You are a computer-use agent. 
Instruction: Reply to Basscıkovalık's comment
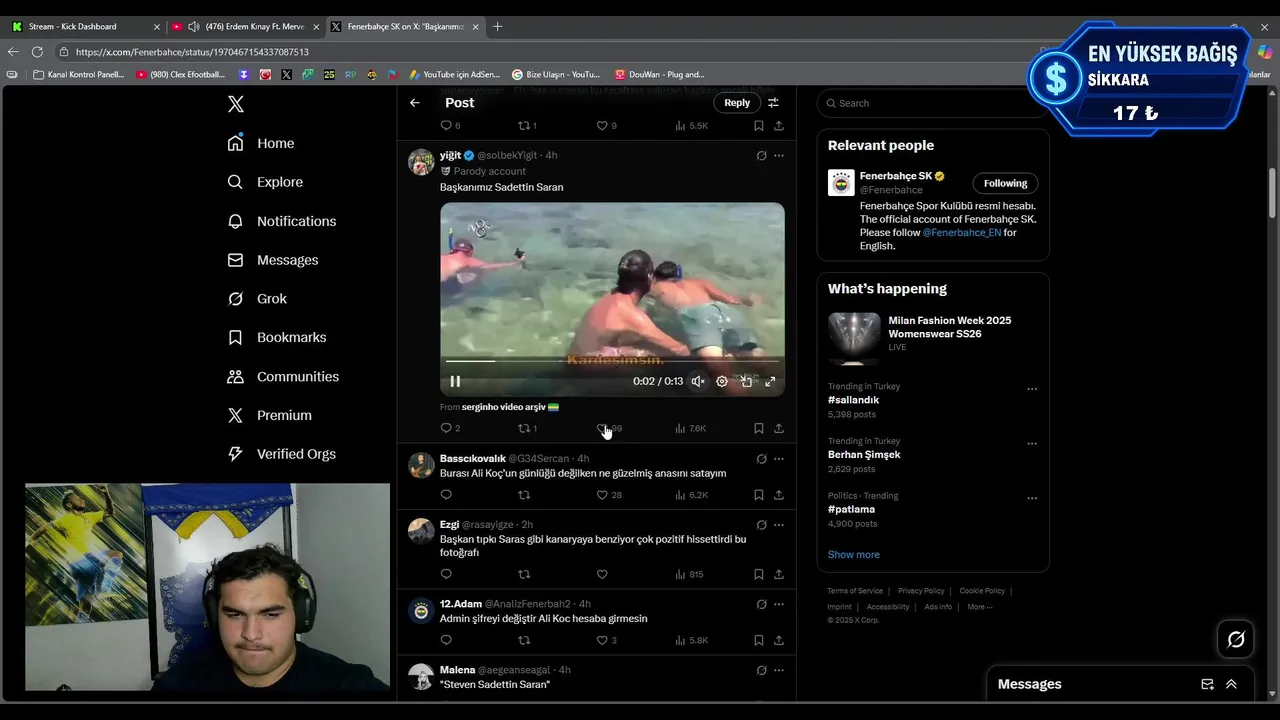(446, 494)
